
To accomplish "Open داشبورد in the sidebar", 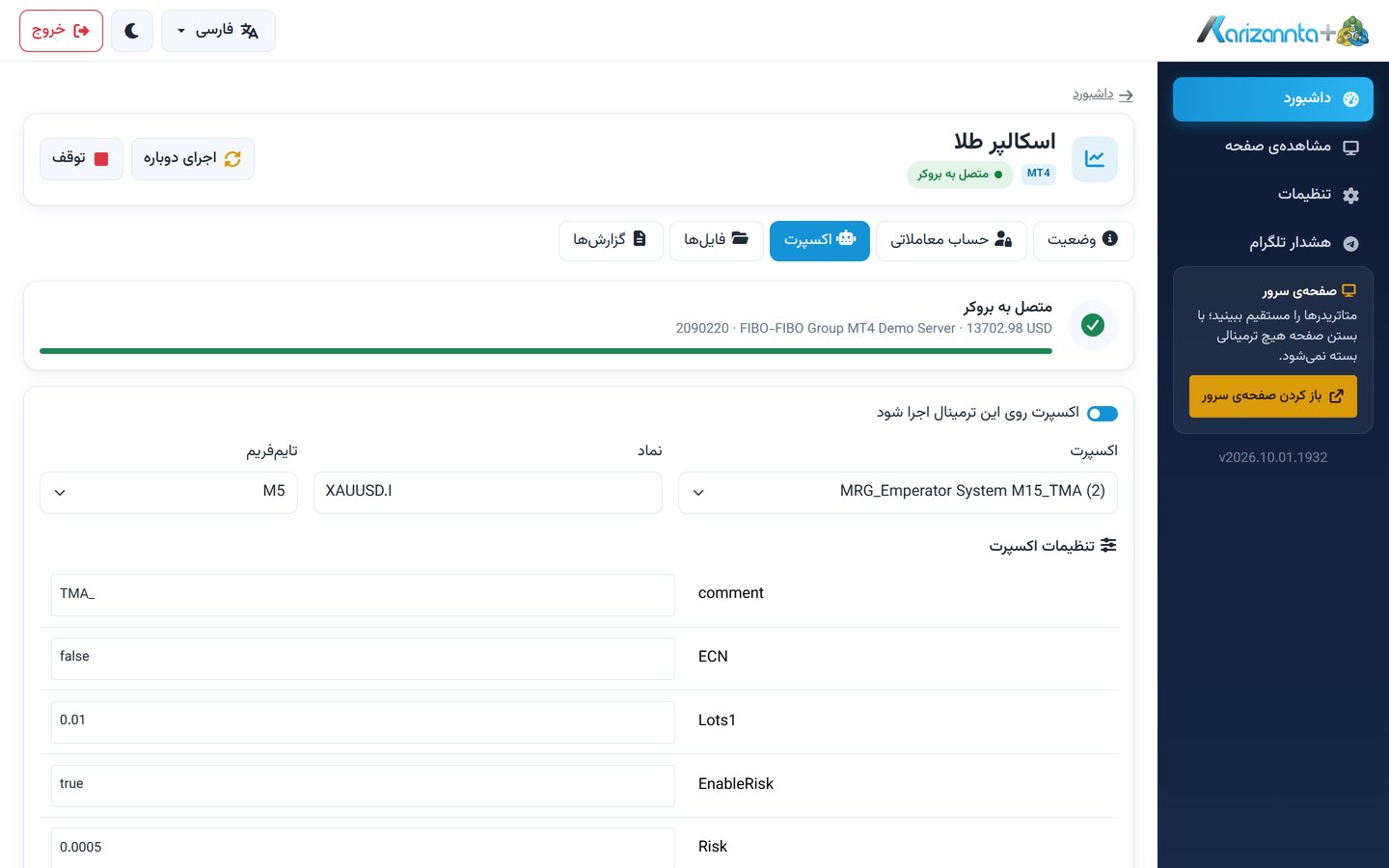I will tap(1272, 99).
